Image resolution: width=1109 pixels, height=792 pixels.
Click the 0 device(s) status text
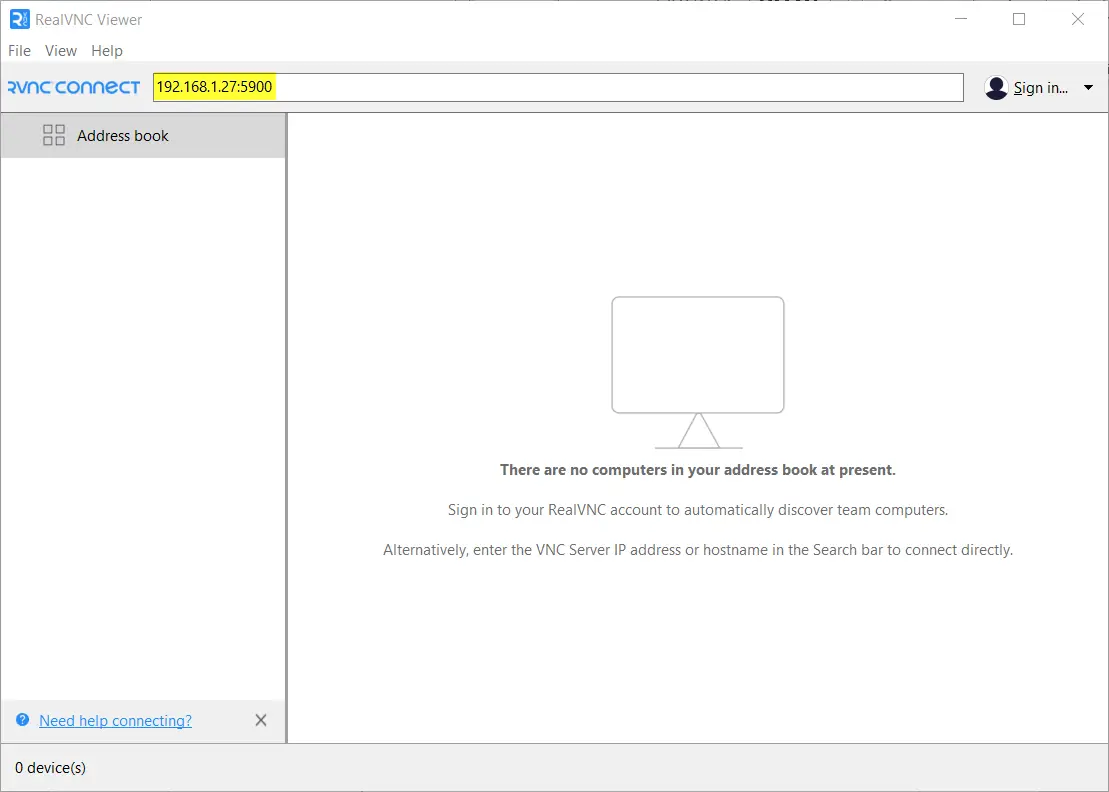coord(50,768)
